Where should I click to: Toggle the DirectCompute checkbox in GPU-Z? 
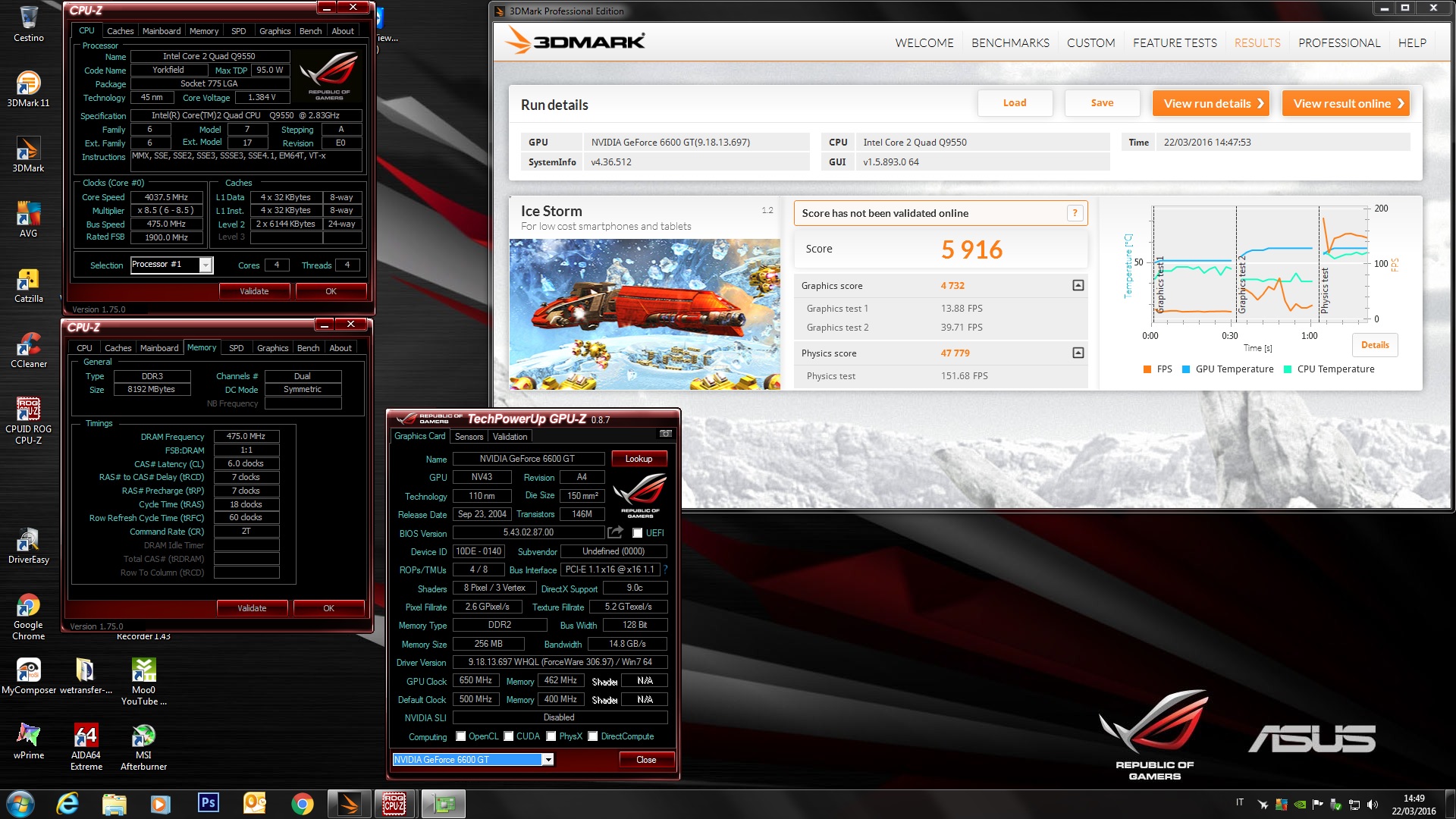[x=593, y=736]
